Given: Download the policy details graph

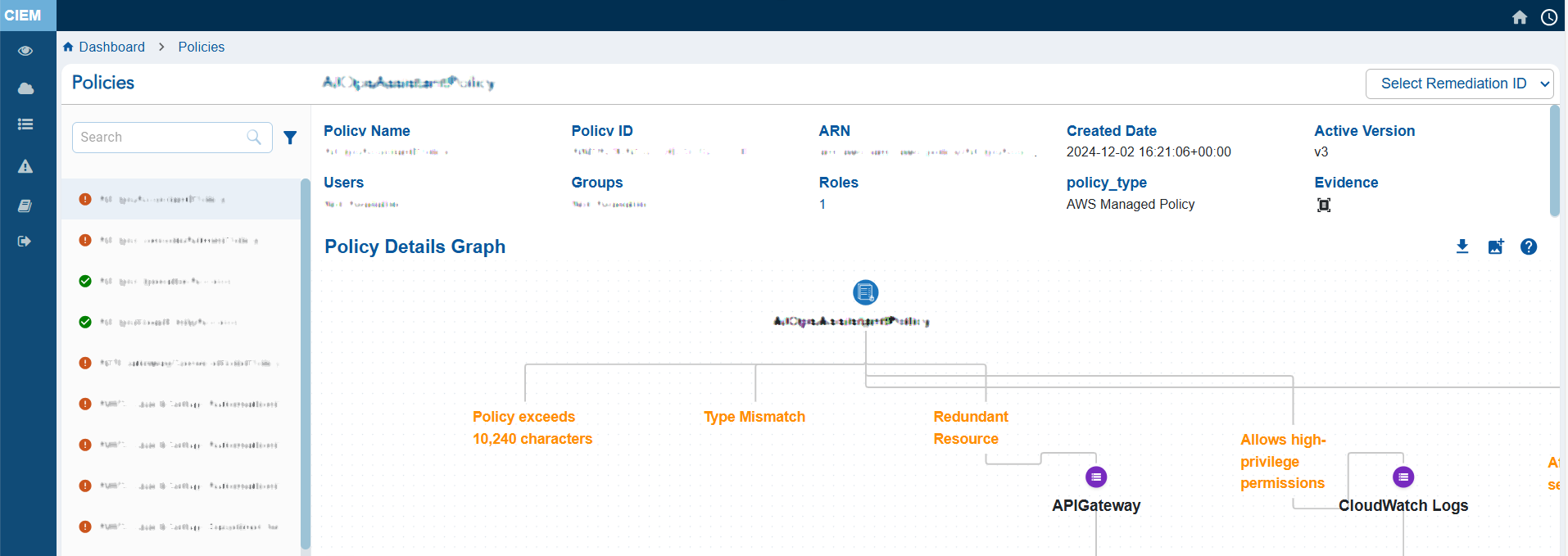Looking at the screenshot, I should point(1462,246).
